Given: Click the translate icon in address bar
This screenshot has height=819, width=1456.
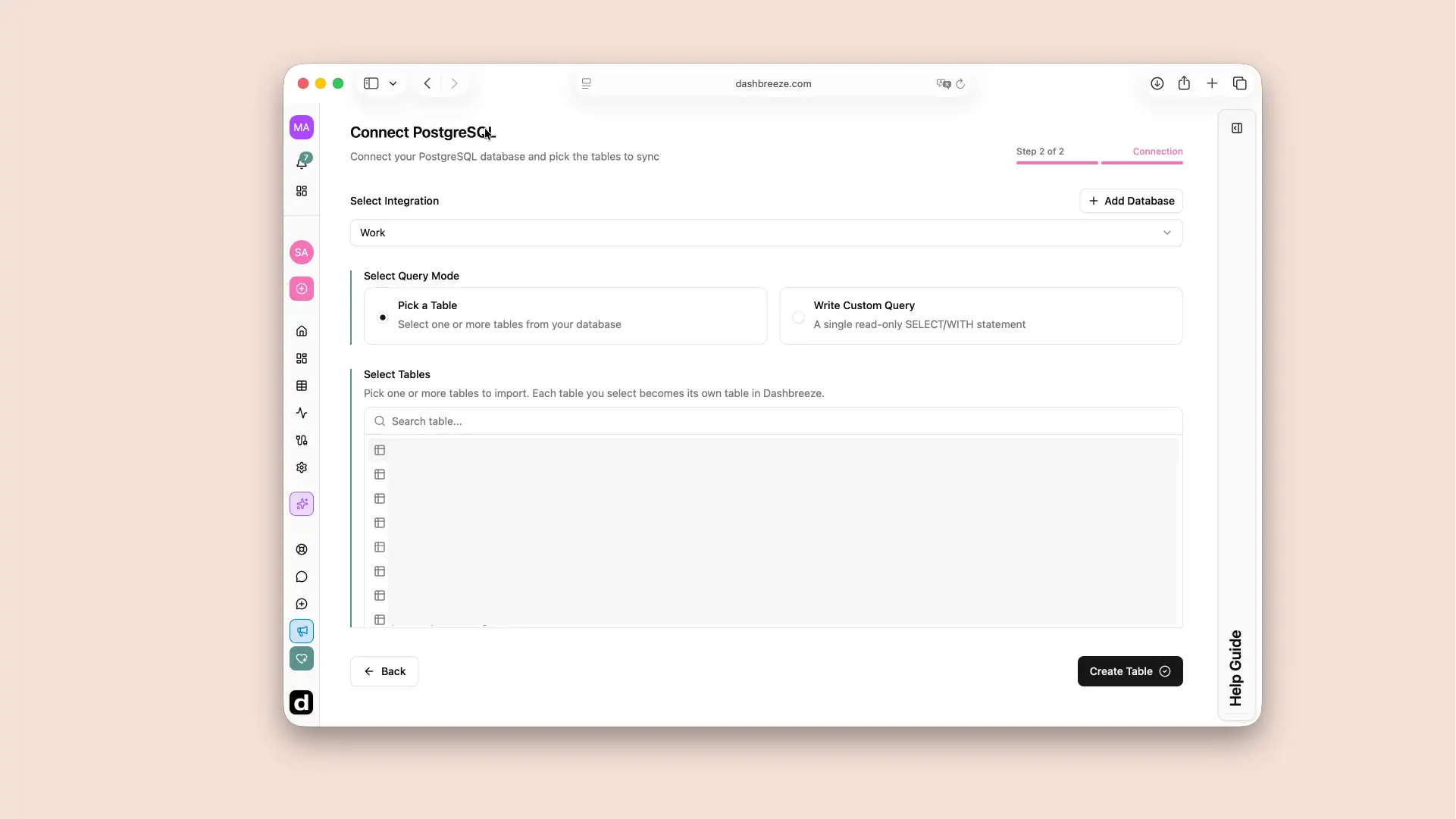Looking at the screenshot, I should click(944, 84).
